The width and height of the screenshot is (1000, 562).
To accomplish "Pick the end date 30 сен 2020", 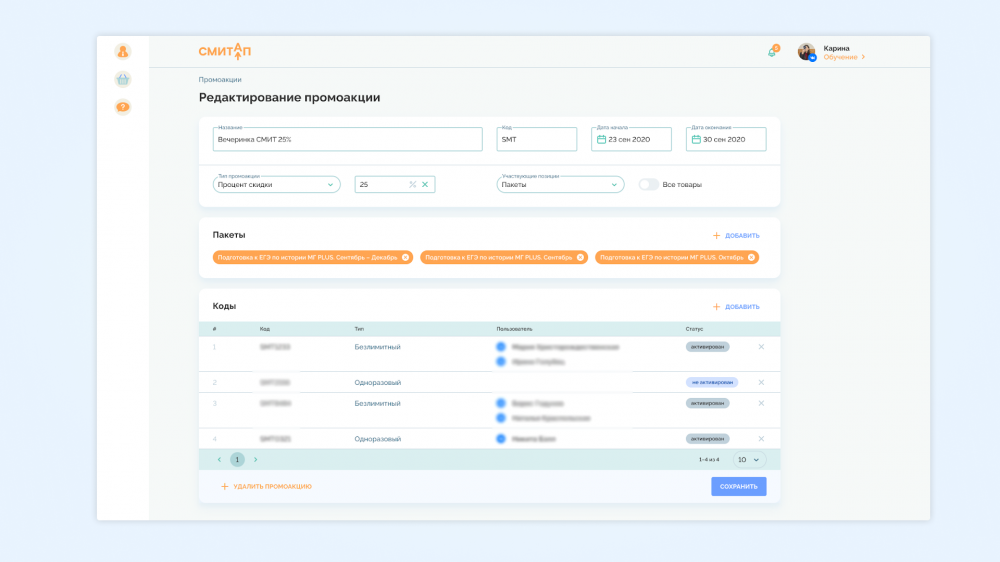I will tap(726, 139).
